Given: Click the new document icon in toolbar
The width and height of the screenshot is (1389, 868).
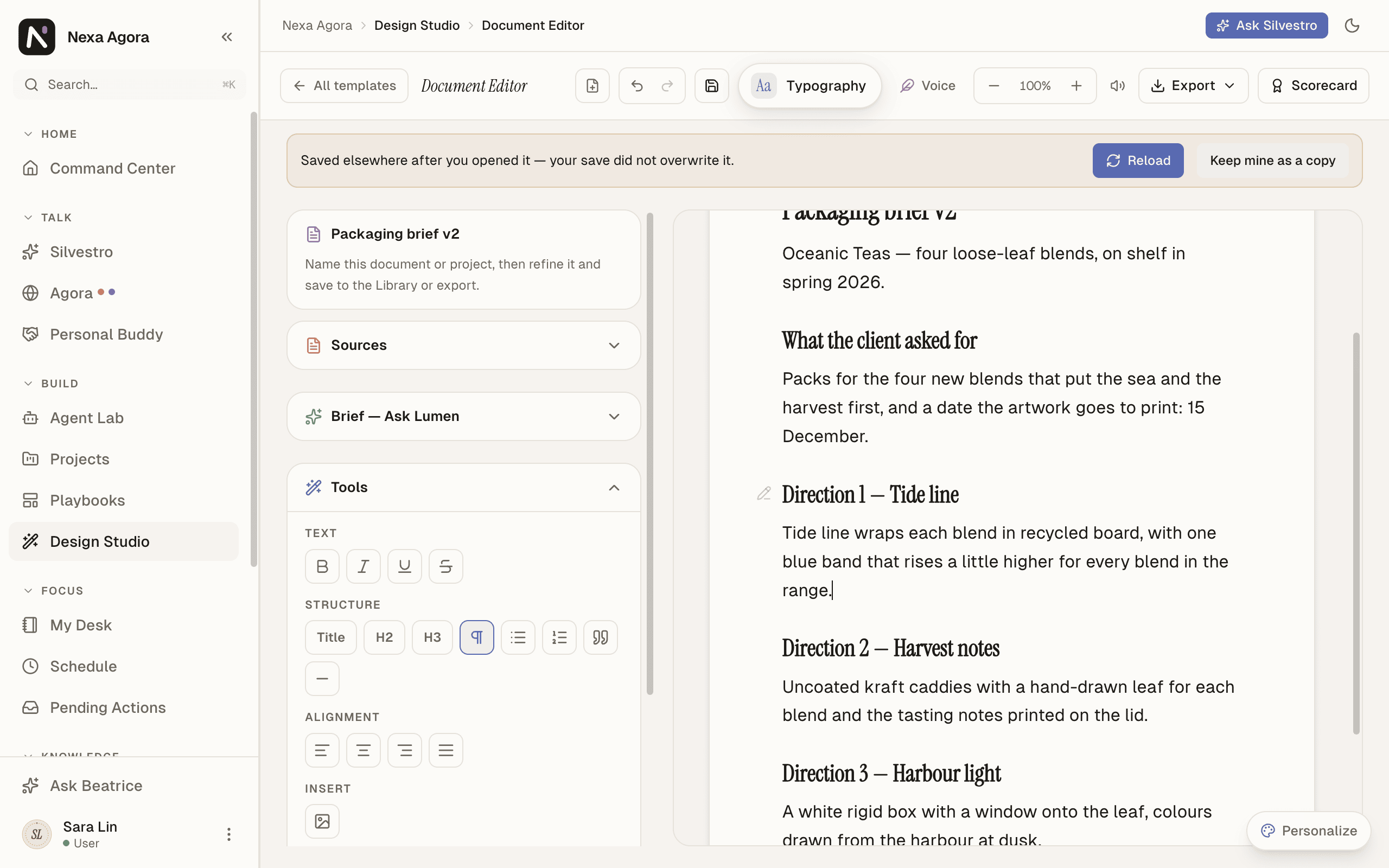Looking at the screenshot, I should 592,86.
